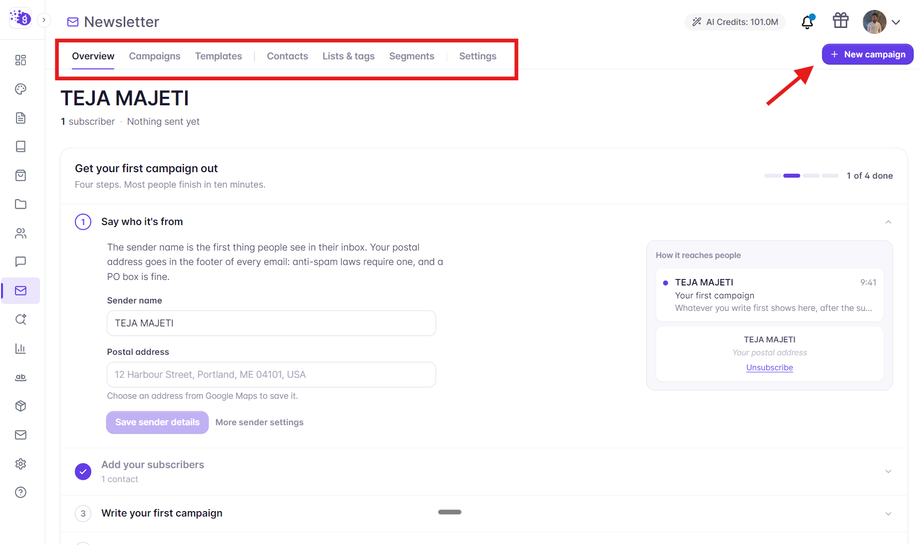Open the dashboard grid icon in sidebar
The height and width of the screenshot is (545, 919).
(21, 60)
